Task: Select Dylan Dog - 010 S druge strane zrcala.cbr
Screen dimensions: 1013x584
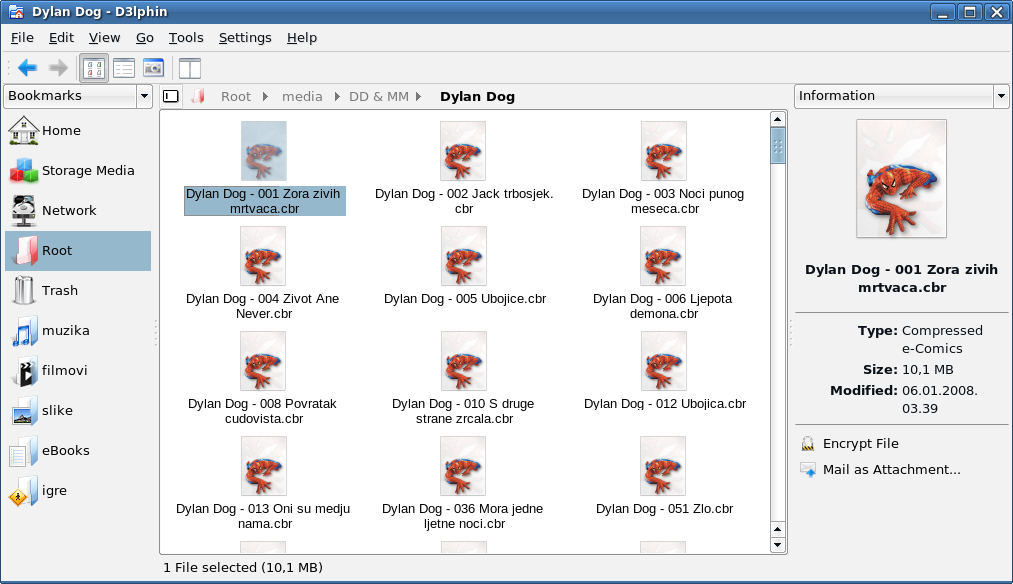Action: [464, 379]
